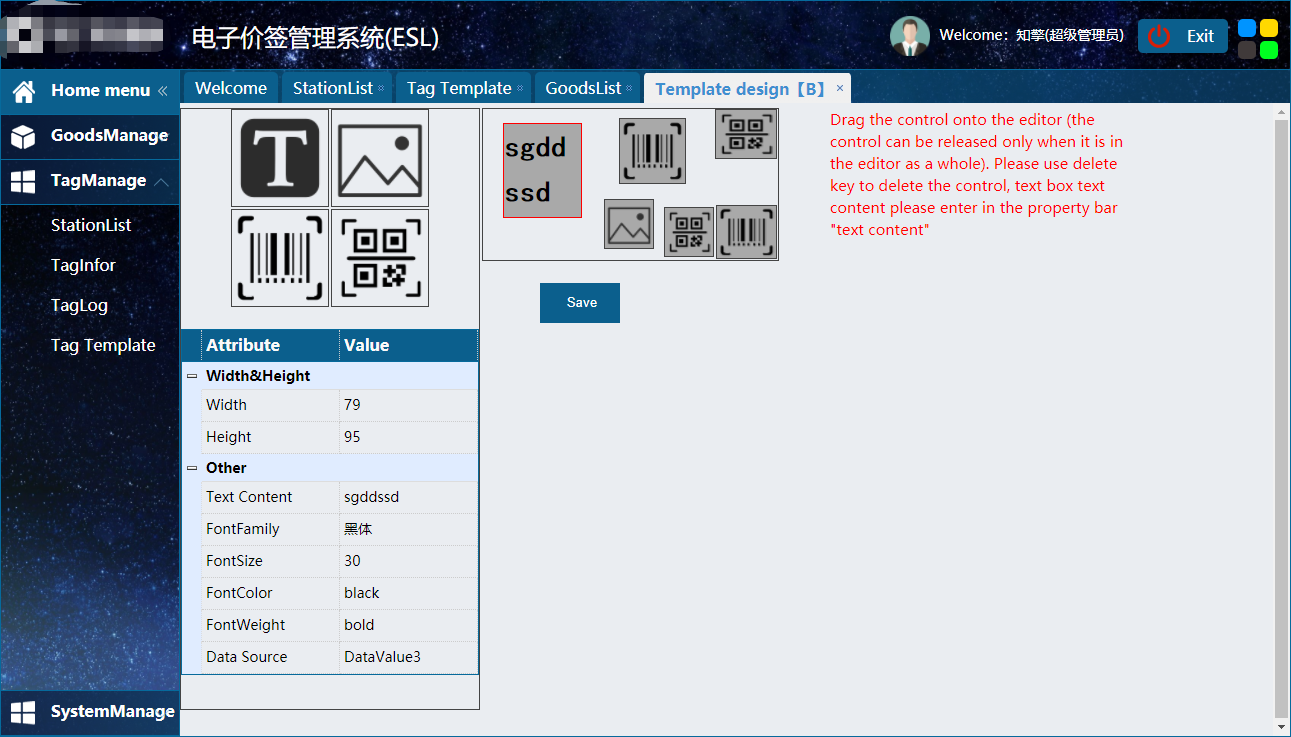Image resolution: width=1291 pixels, height=737 pixels.
Task: Open StationList in the sidebar
Action: pos(91,225)
